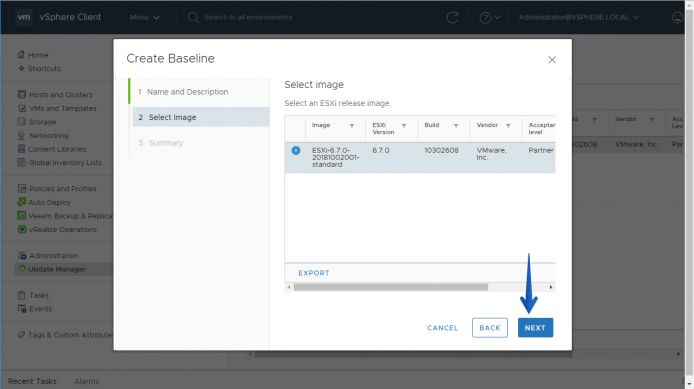Click the Administration icon

(22, 255)
